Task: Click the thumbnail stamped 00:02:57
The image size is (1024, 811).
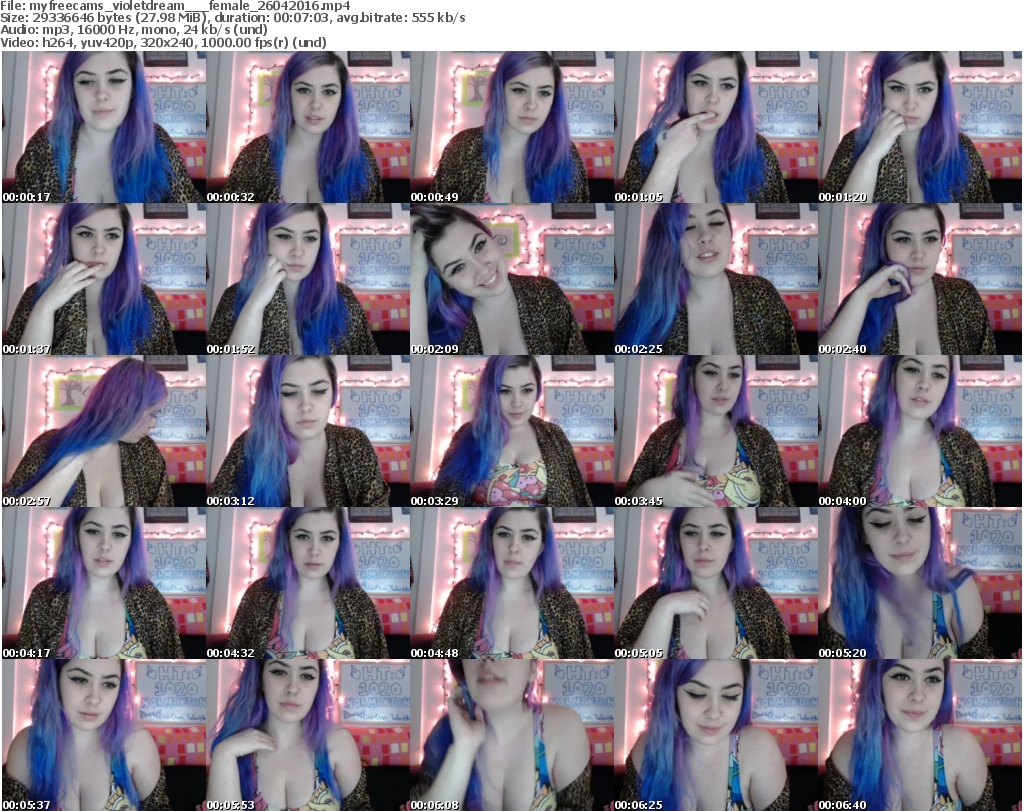Action: [104, 432]
